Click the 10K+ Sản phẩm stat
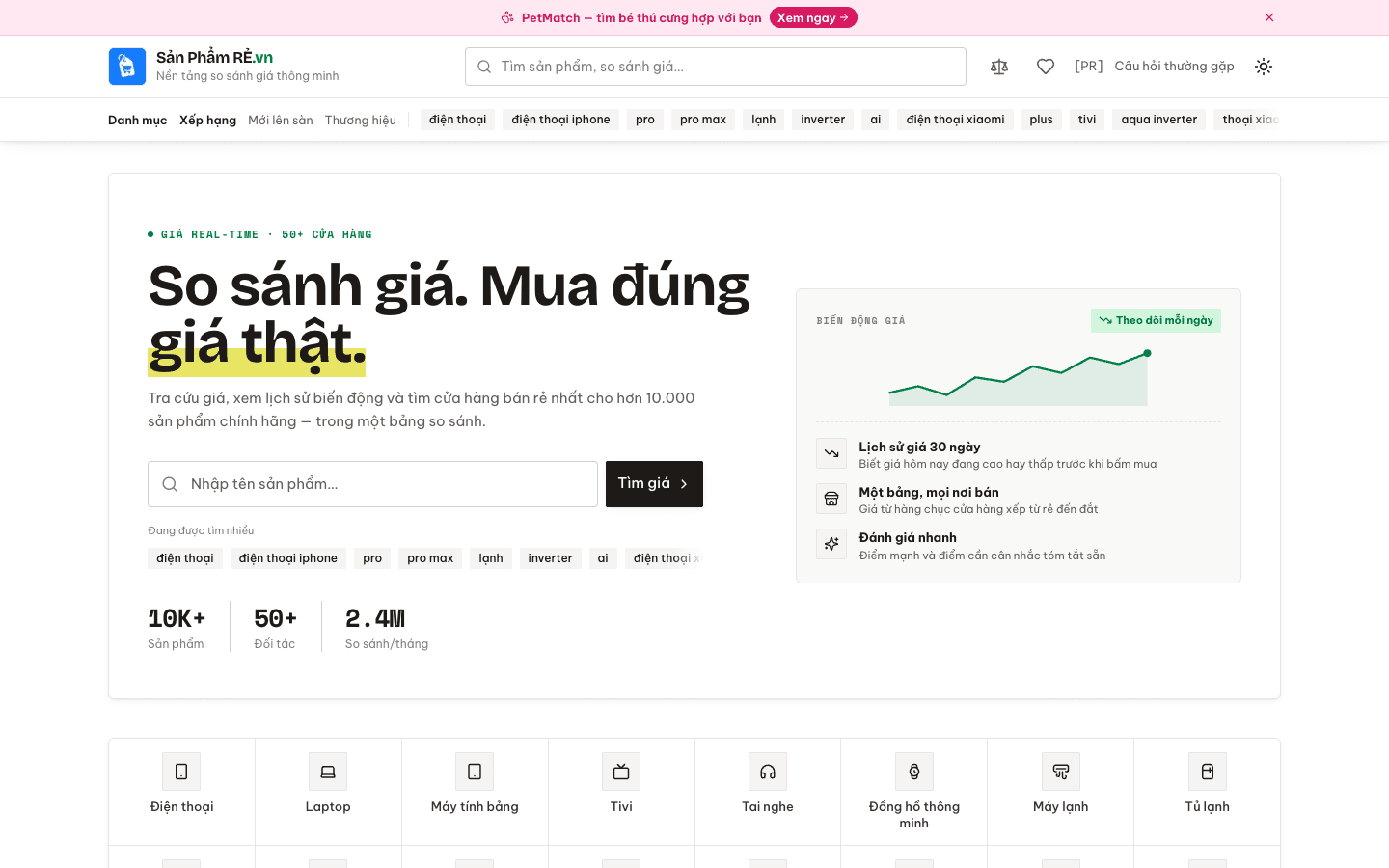Image resolution: width=1389 pixels, height=868 pixels. (x=177, y=627)
